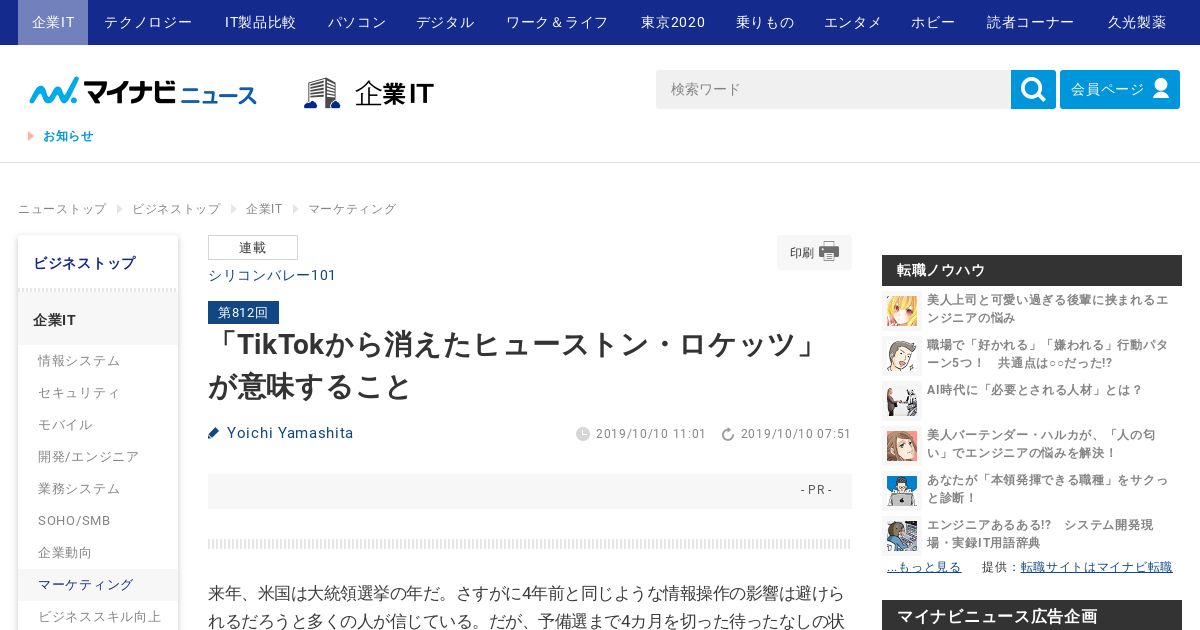Screen dimensions: 1200x630
Task: Go to ニューストップ breadcrumb
Action: click(62, 209)
